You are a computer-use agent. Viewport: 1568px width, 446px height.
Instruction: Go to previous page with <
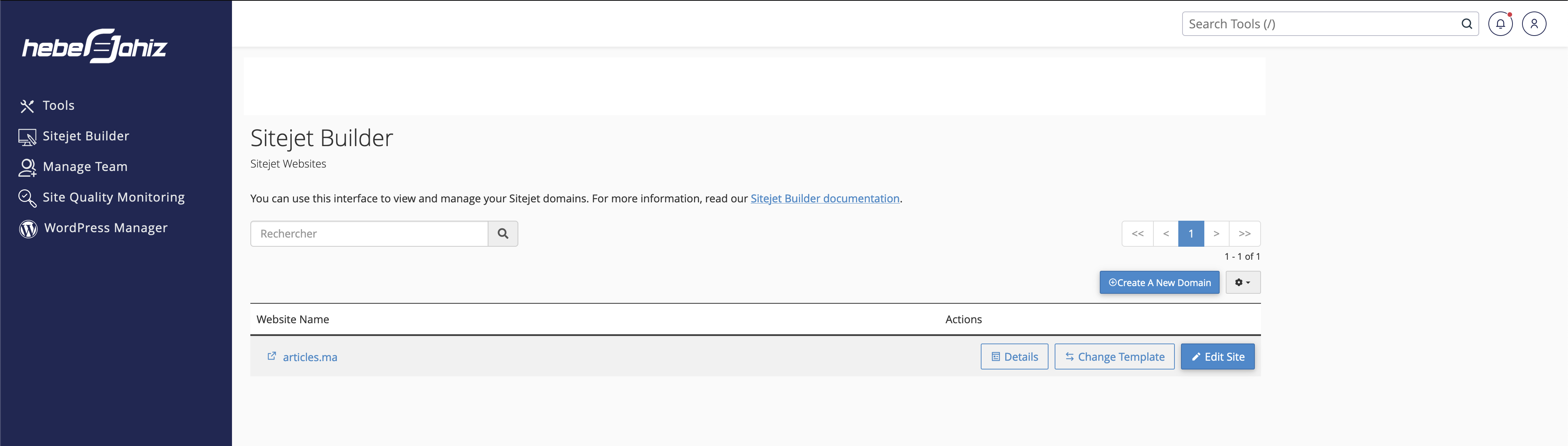coord(1166,234)
